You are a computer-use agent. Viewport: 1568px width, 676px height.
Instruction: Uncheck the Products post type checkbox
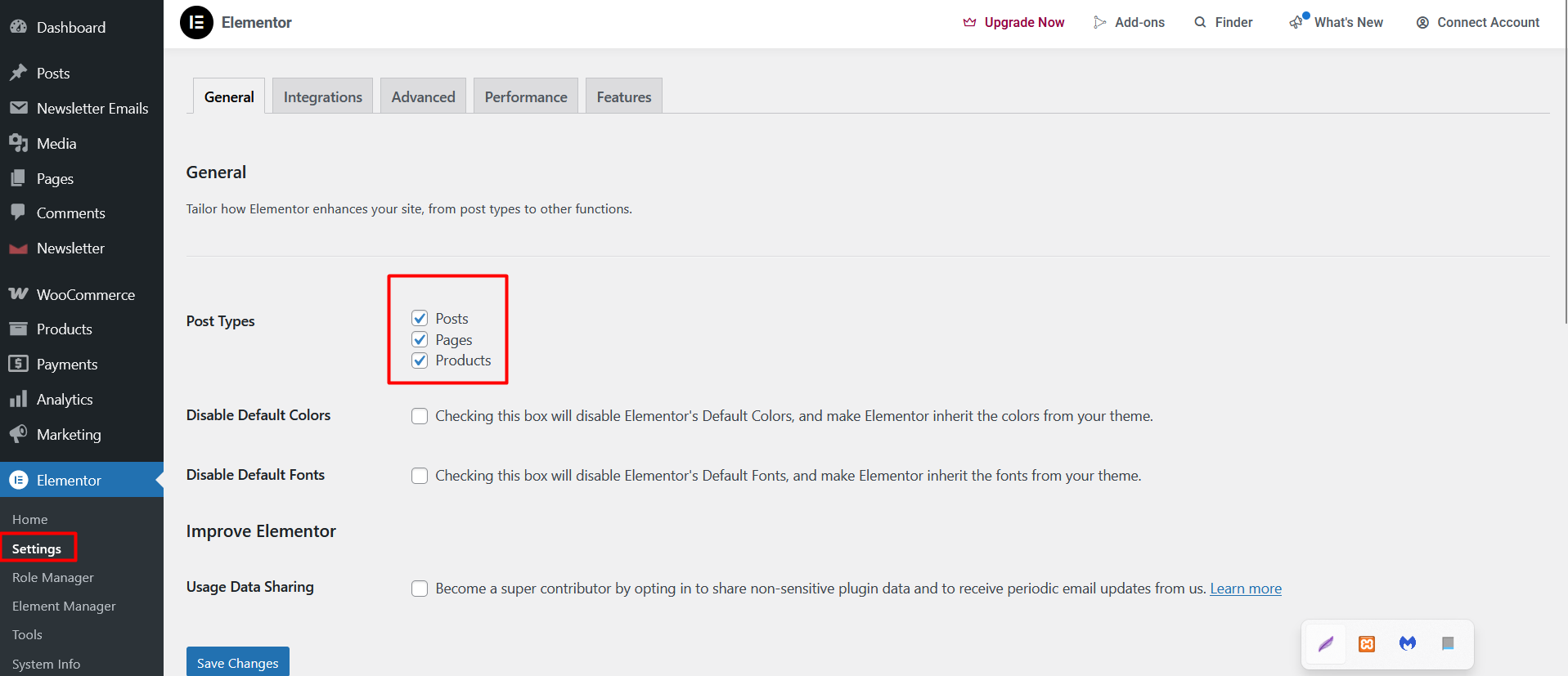(x=420, y=360)
